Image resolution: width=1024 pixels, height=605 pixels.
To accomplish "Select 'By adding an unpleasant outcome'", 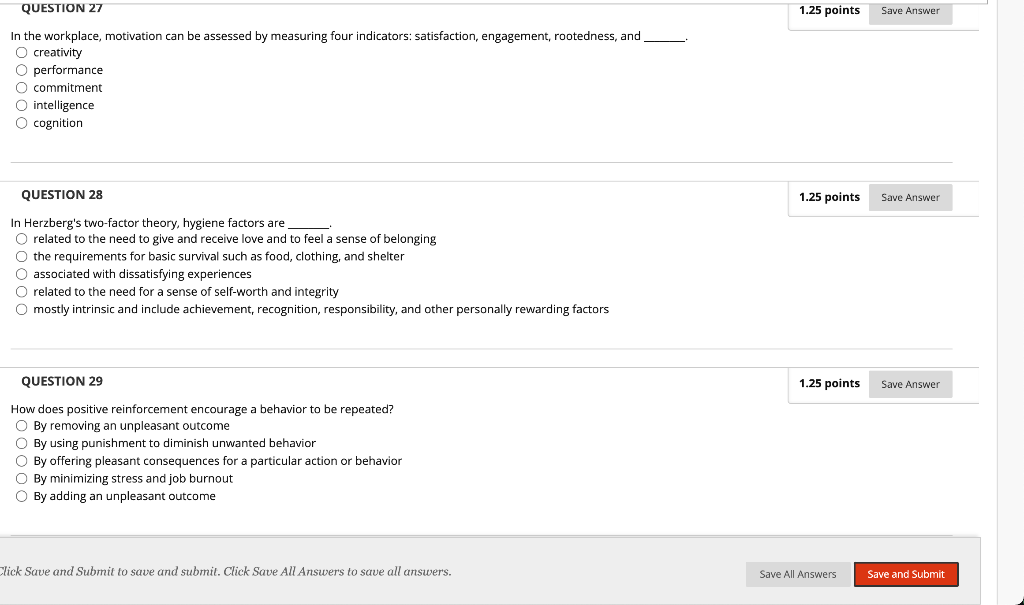I will click(x=21, y=496).
